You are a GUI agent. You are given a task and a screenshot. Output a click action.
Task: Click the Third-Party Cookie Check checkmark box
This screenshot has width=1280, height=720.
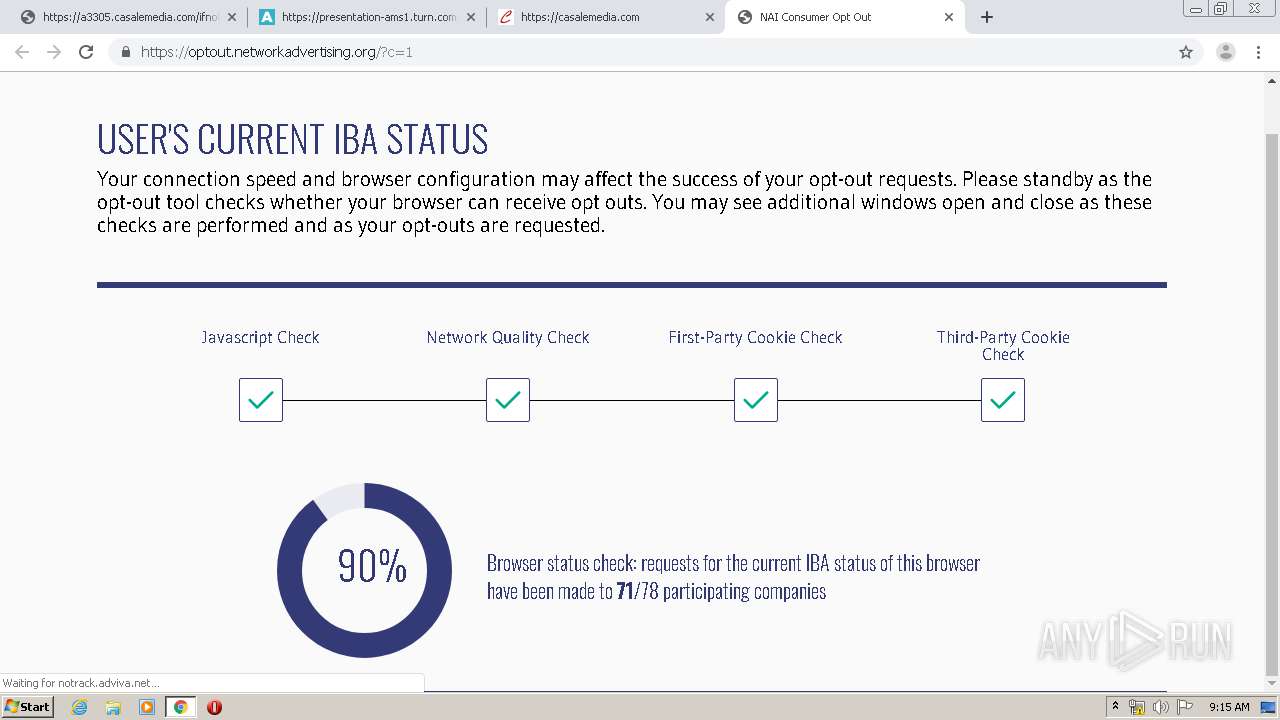pos(1003,400)
